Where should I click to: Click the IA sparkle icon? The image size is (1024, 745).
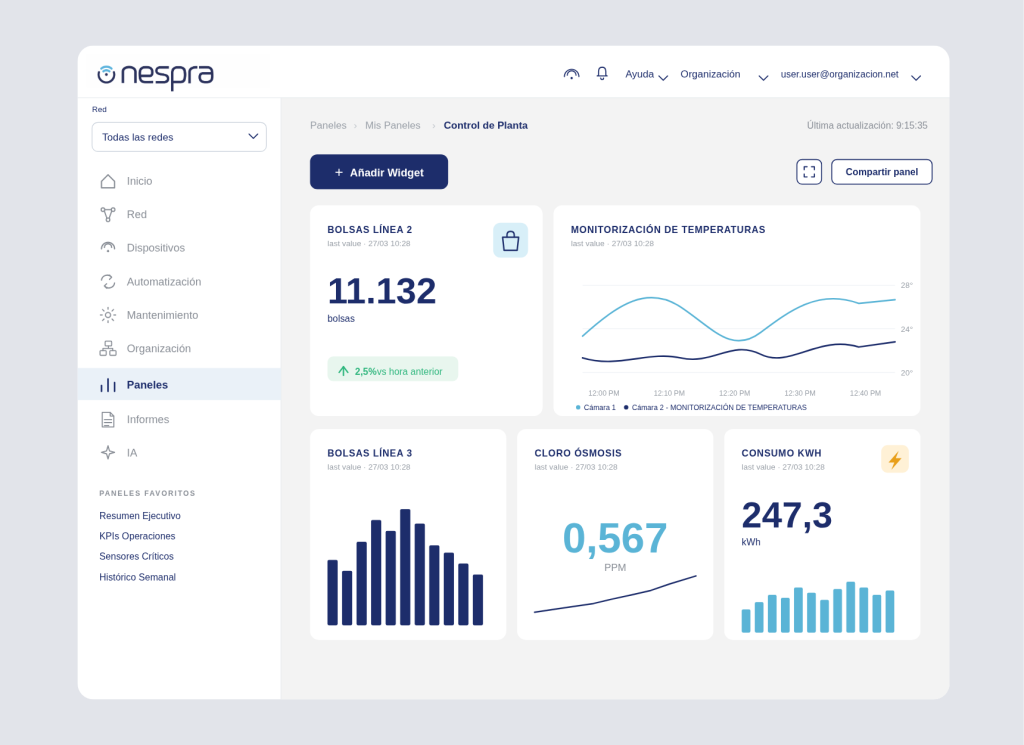point(108,452)
